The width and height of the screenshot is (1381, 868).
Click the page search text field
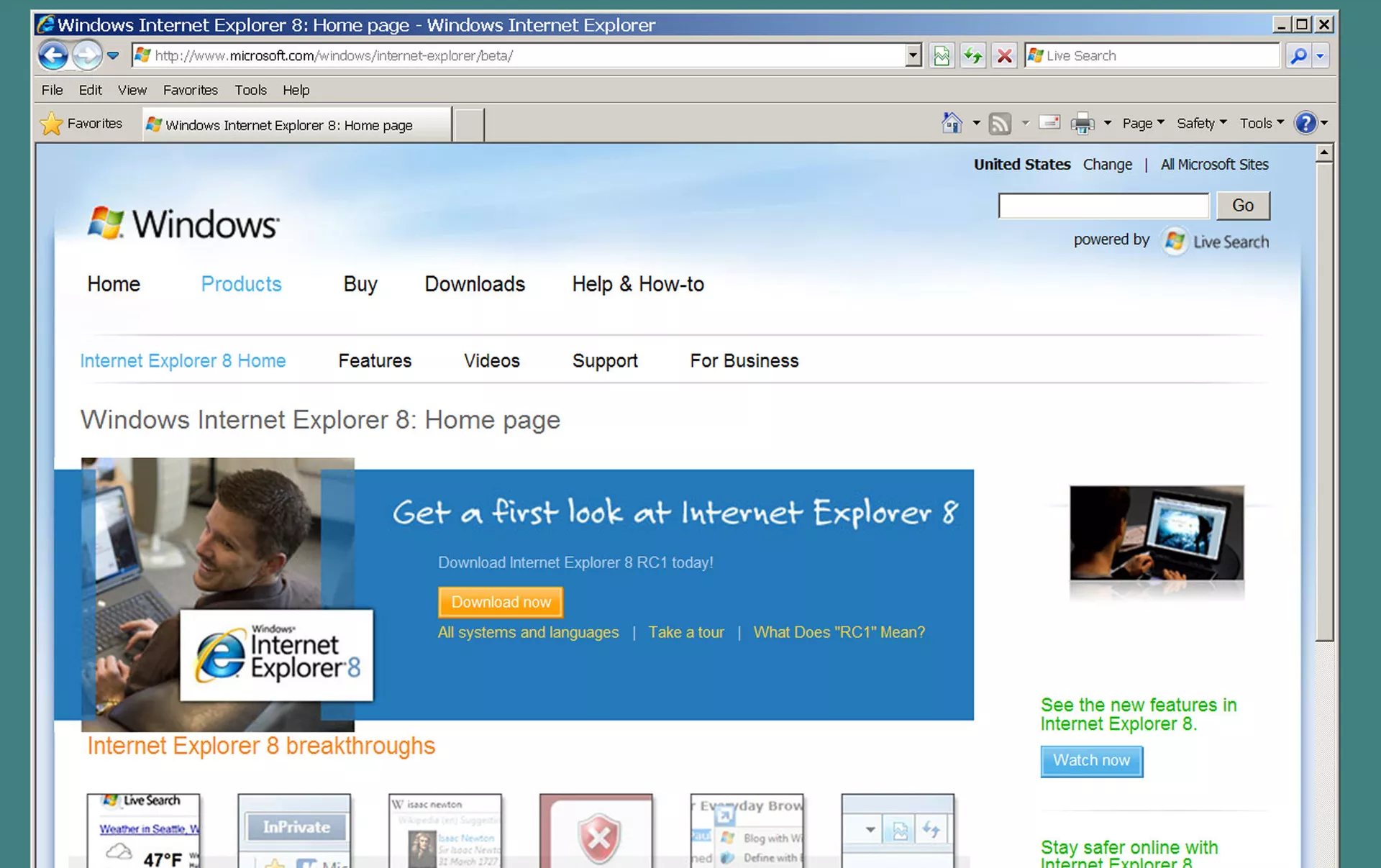coord(1103,206)
